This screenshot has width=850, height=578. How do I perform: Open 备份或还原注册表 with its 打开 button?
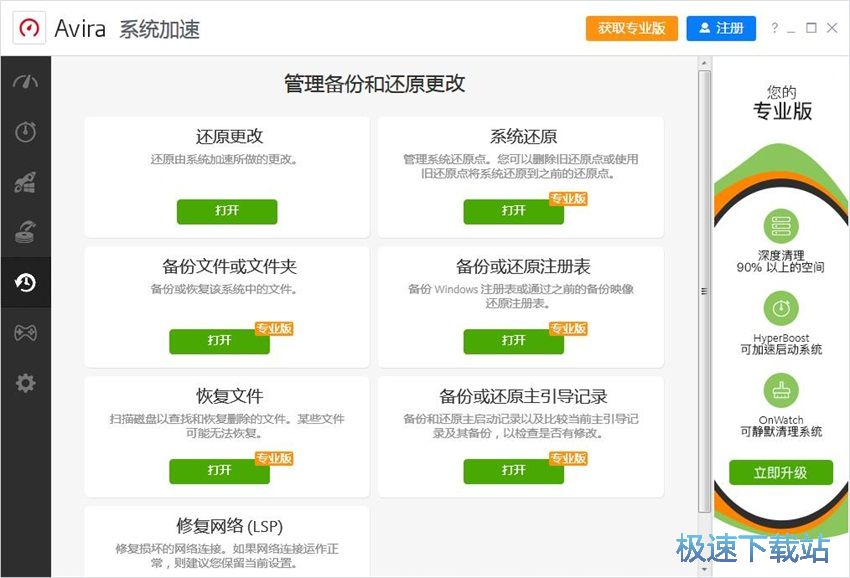coord(513,341)
